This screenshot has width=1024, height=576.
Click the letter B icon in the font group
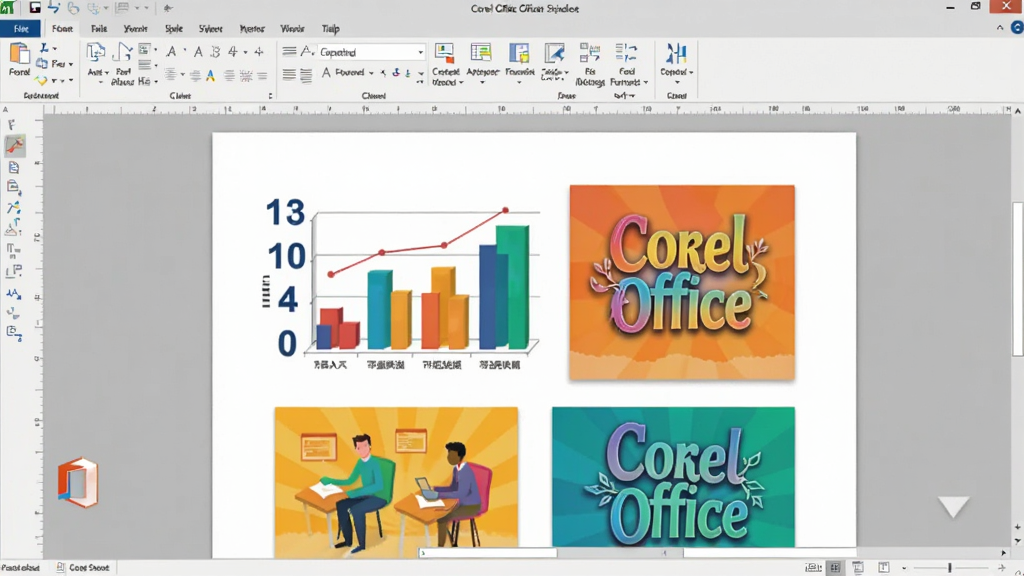(x=215, y=52)
